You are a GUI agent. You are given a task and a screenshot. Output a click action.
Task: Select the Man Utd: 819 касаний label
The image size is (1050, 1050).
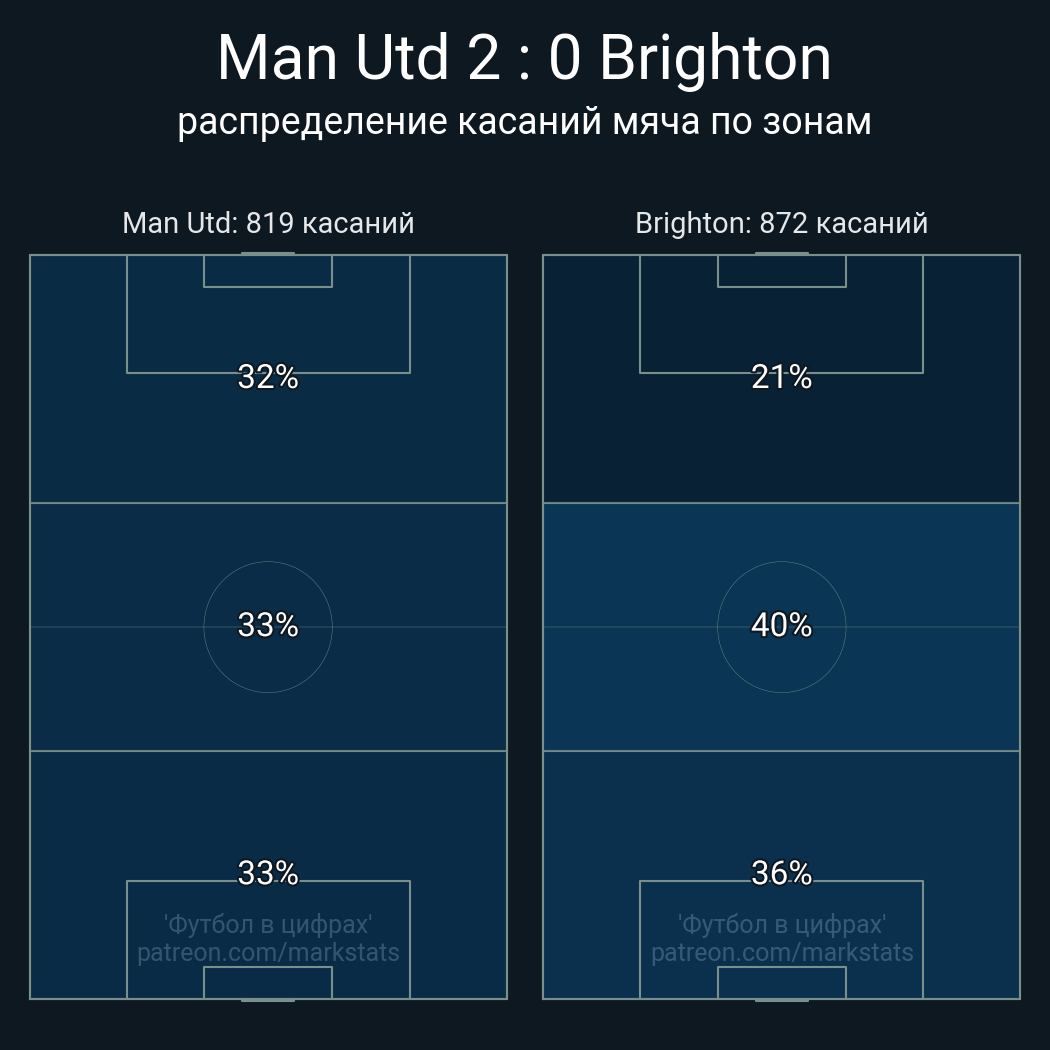pos(268,223)
